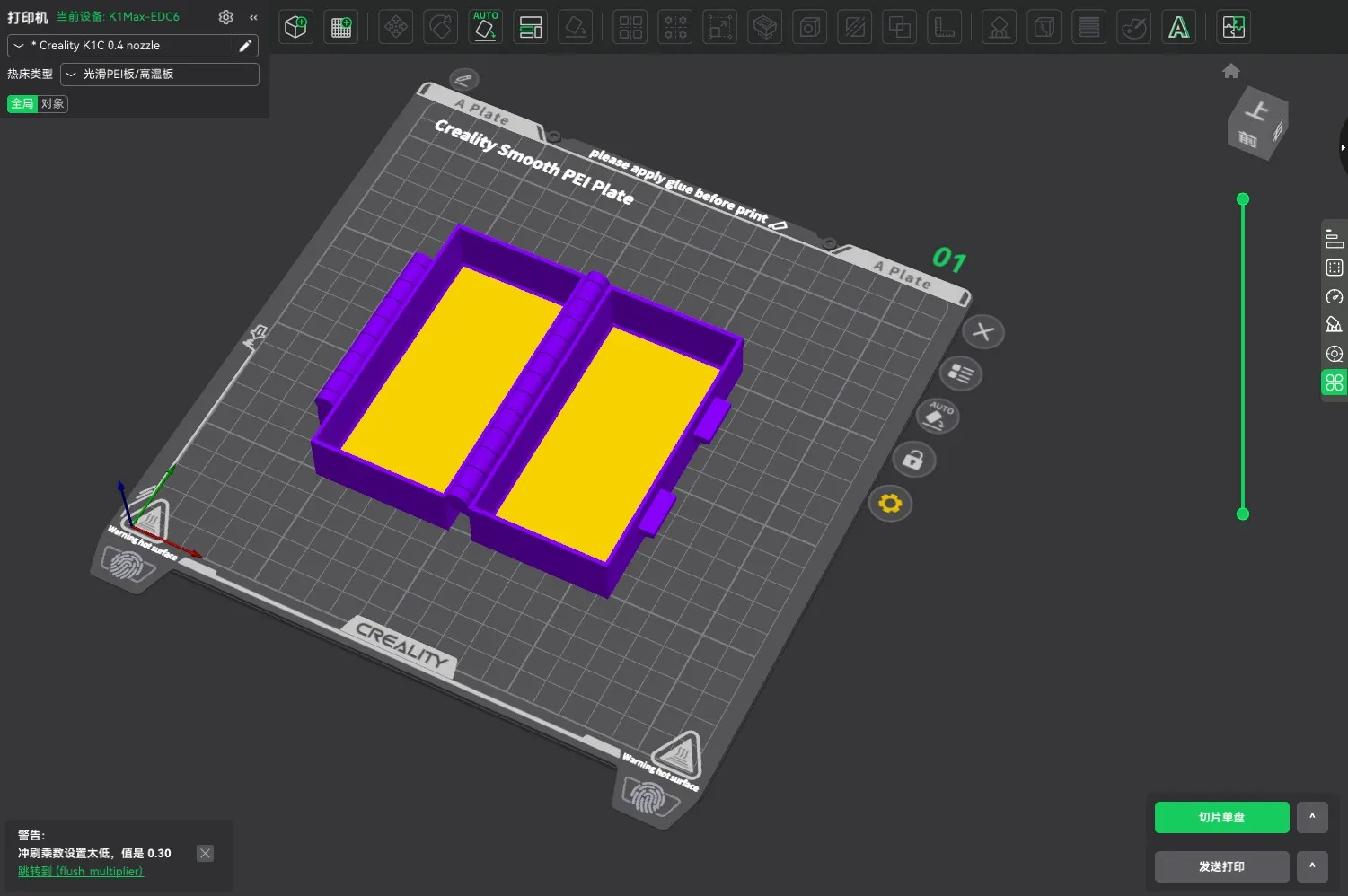This screenshot has width=1348, height=896.
Task: Remove plate contents with the X button
Action: point(983,332)
